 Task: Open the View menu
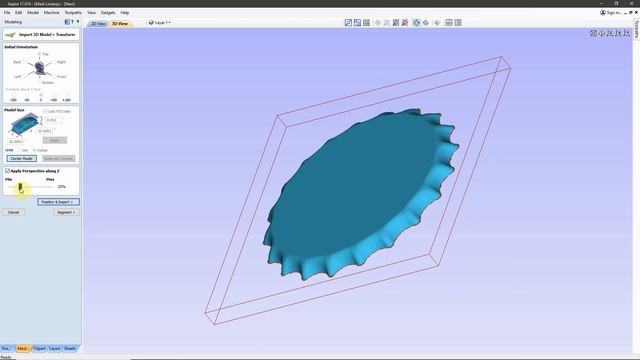pyautogui.click(x=91, y=13)
